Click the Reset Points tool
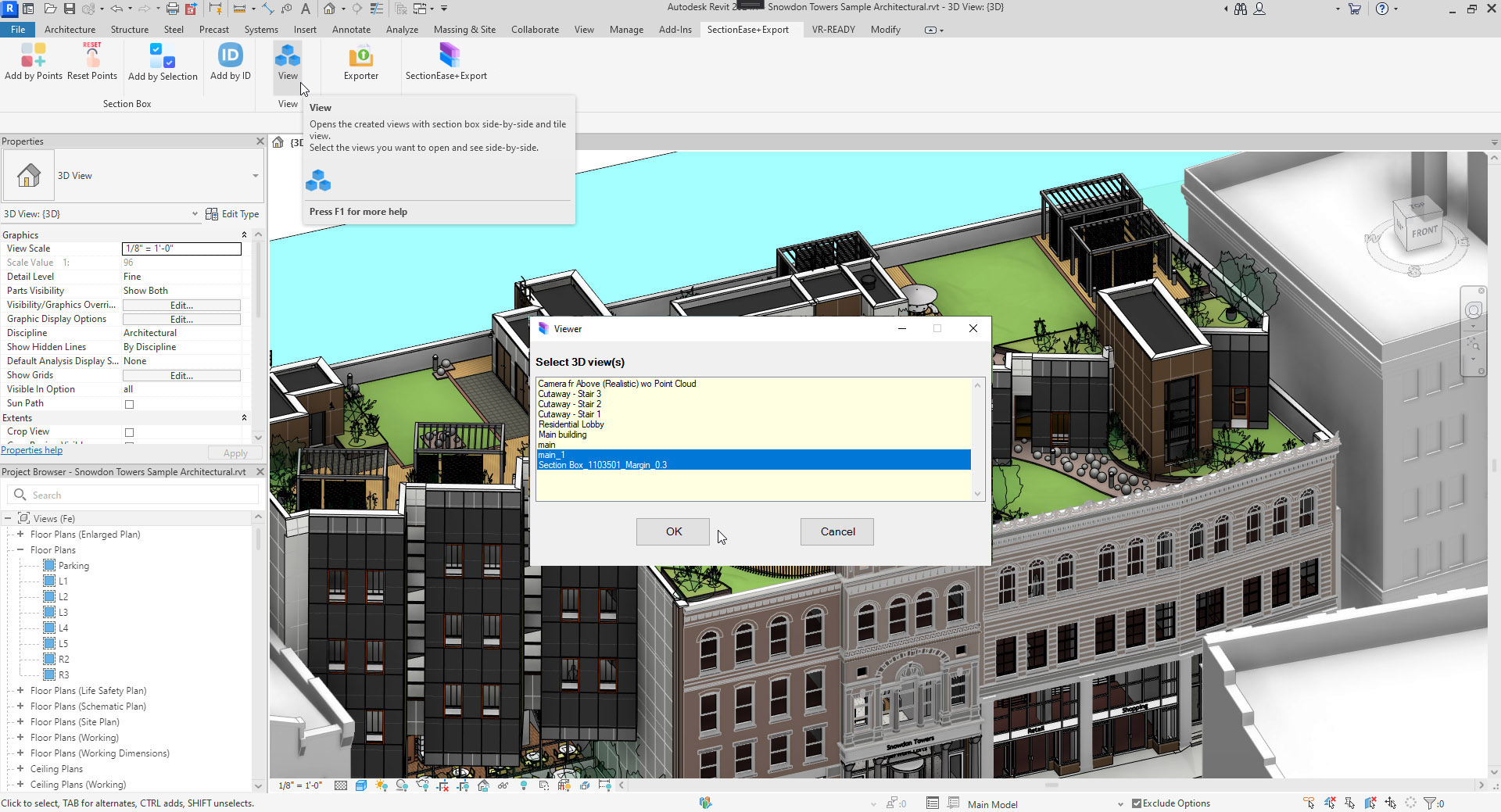Screen dimensions: 1501x812 (x=92, y=61)
